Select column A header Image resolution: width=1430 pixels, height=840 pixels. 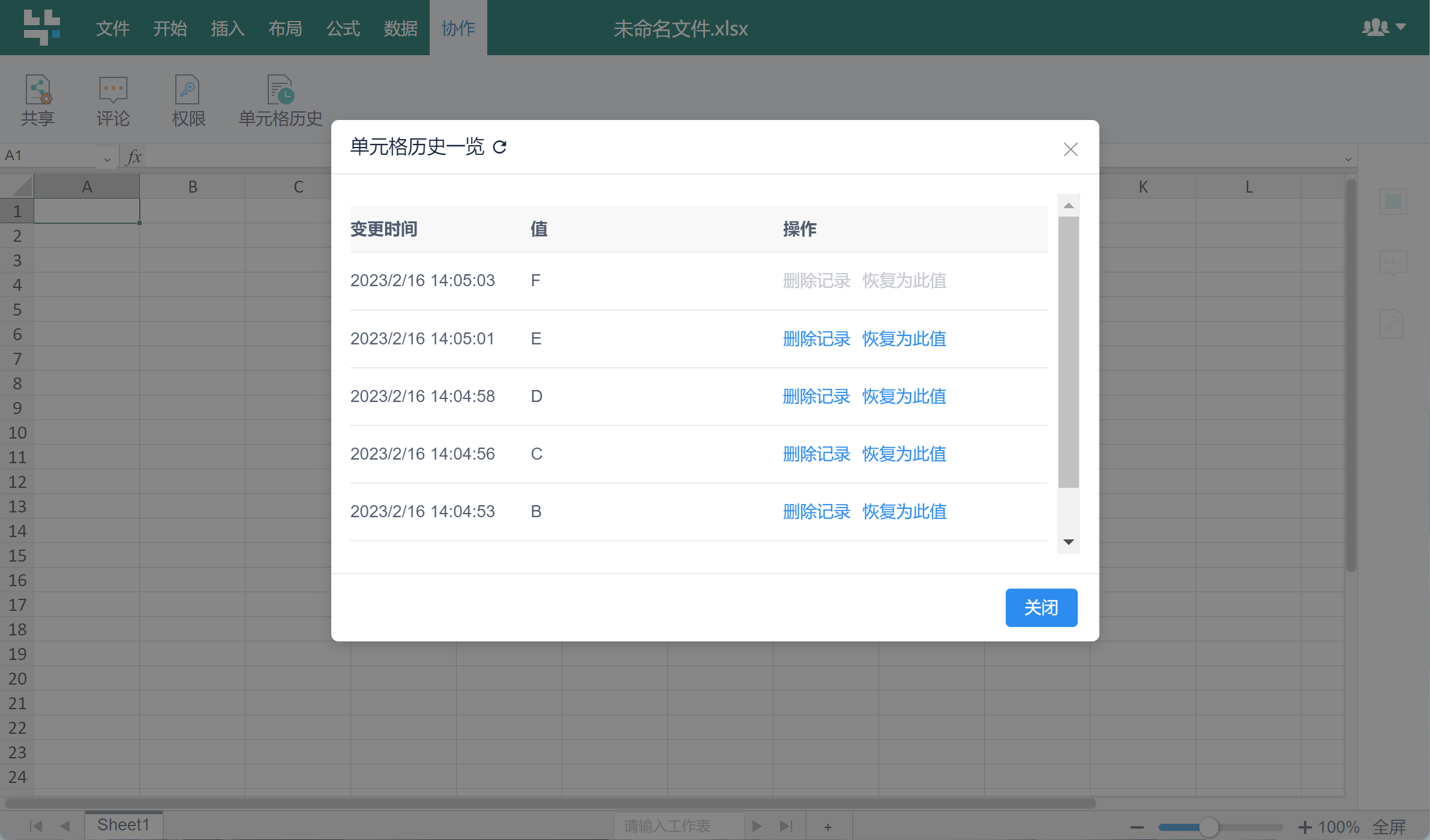tap(87, 187)
